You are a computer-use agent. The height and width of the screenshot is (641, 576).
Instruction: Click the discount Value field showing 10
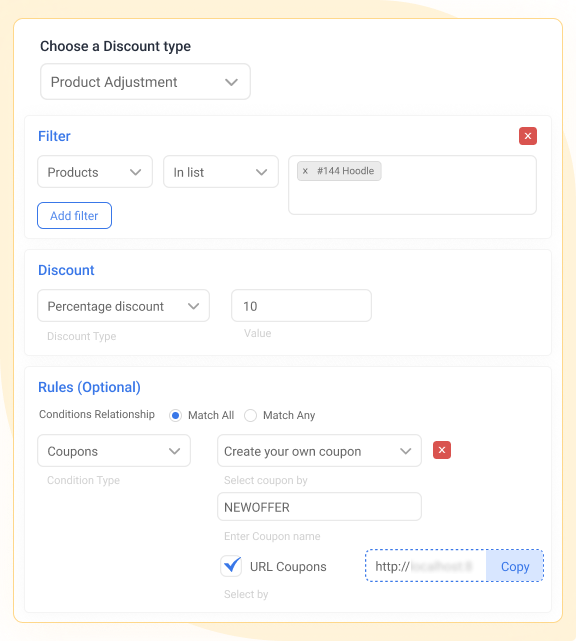(x=301, y=306)
